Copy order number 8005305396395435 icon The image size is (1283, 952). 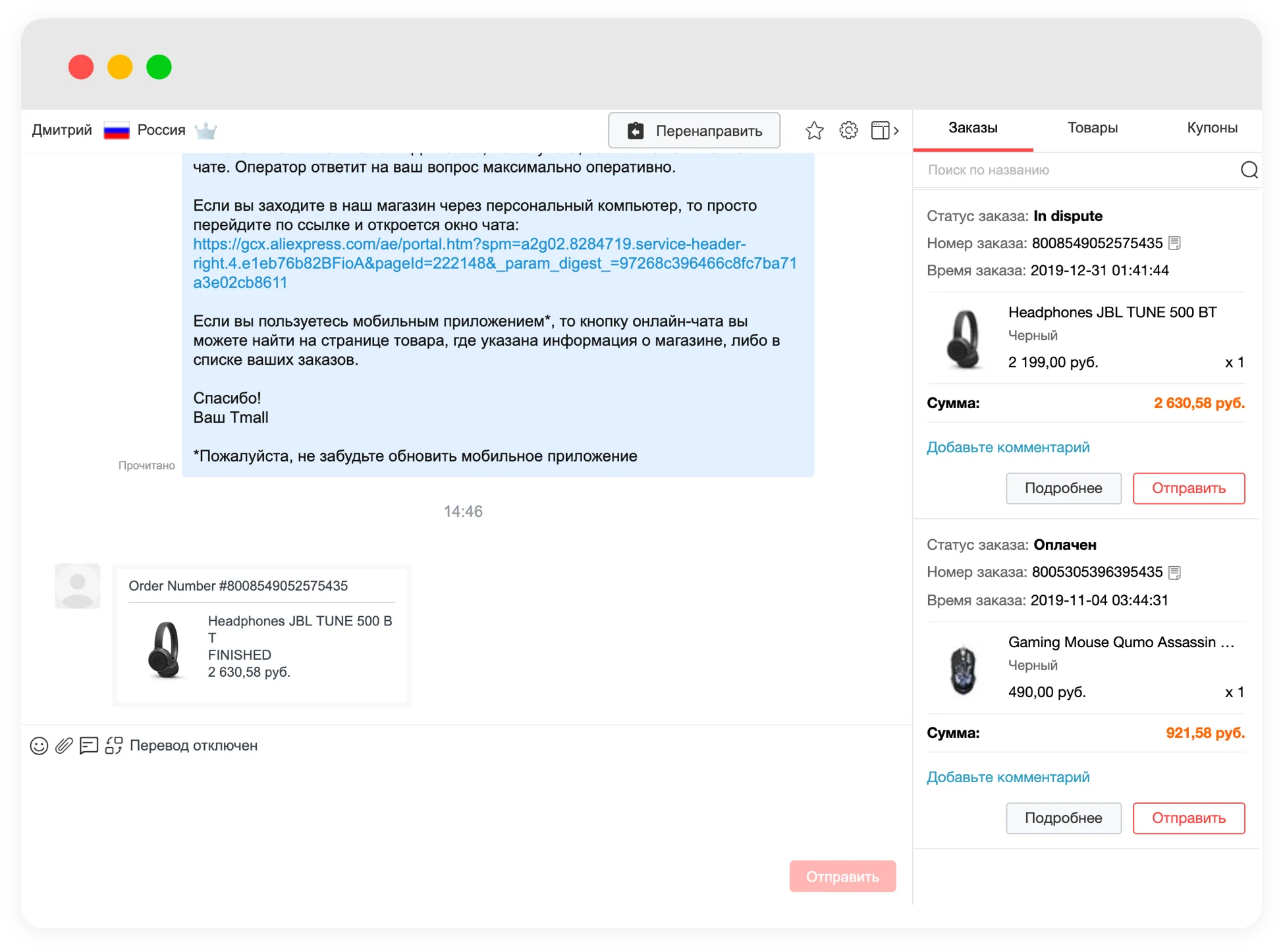1174,572
